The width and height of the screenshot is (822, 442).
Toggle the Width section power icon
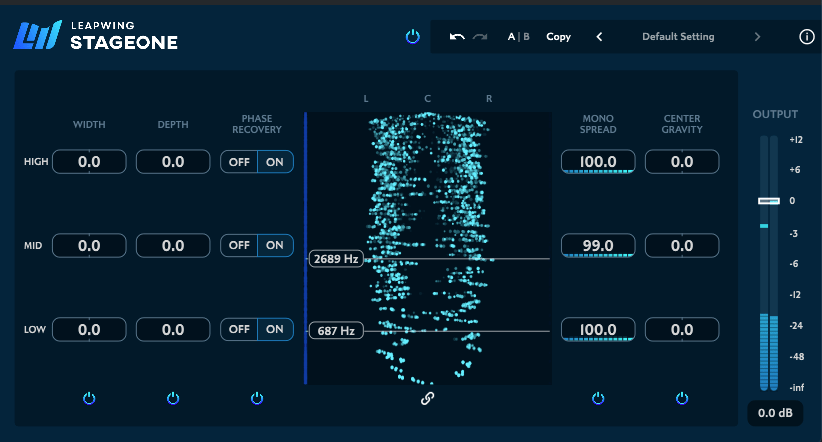pyautogui.click(x=89, y=398)
